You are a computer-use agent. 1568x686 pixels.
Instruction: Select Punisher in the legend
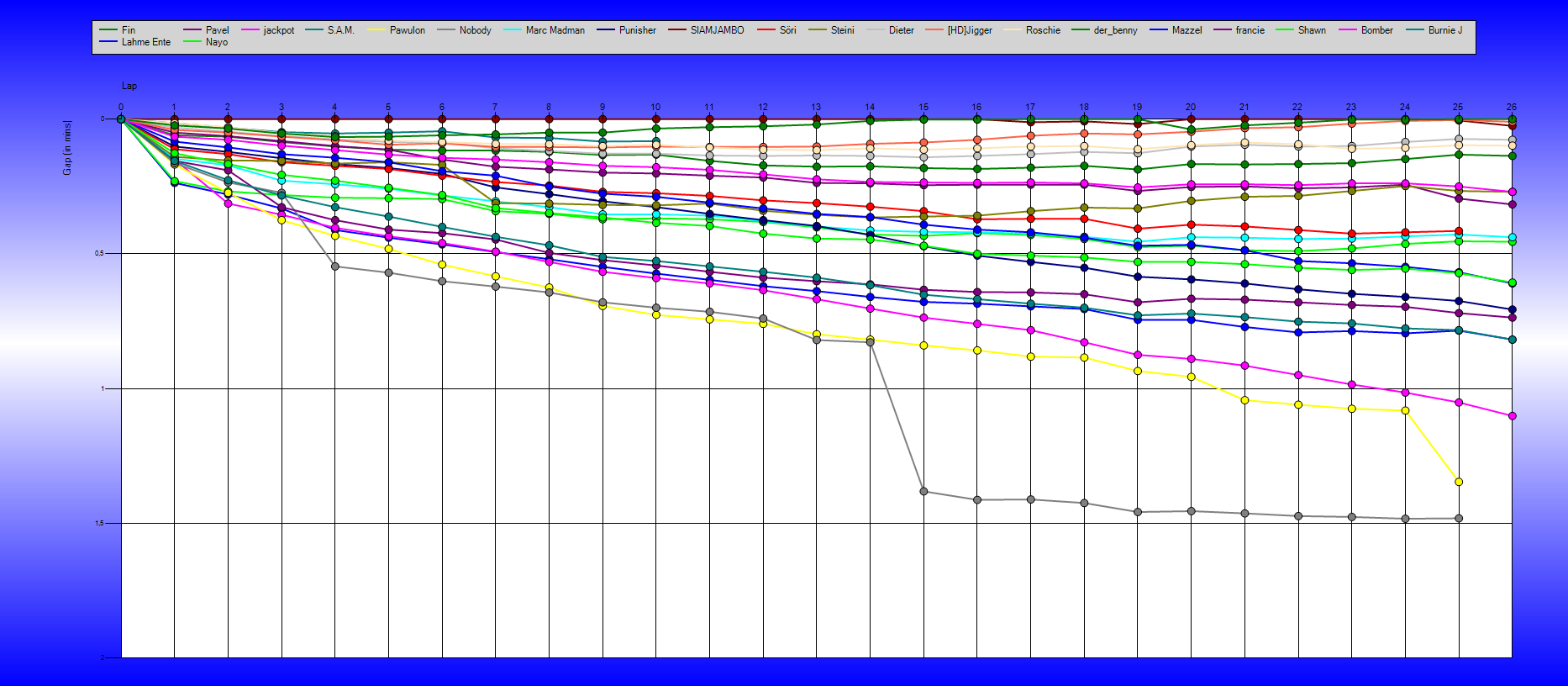click(626, 30)
